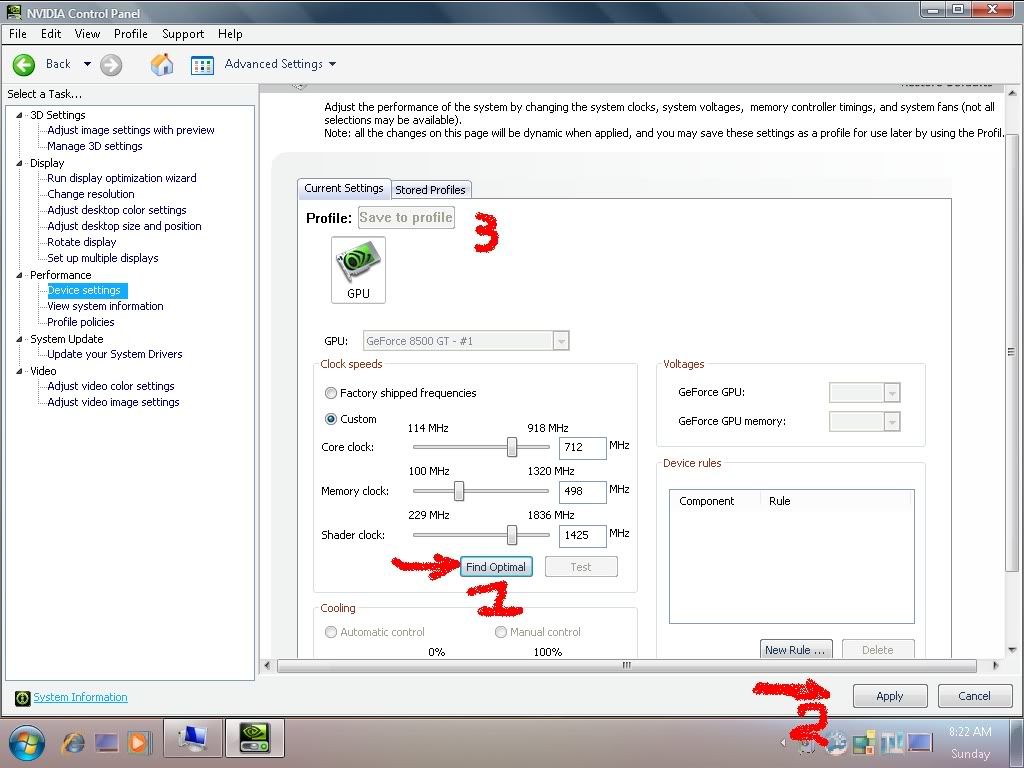Choose Automatic control cooling option
This screenshot has height=768, width=1024.
pos(330,632)
